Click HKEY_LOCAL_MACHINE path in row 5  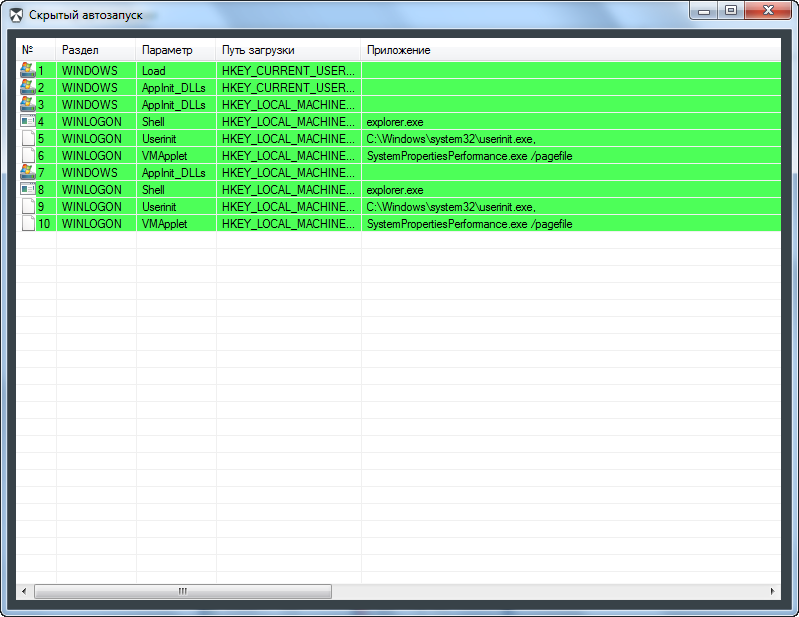[288, 139]
